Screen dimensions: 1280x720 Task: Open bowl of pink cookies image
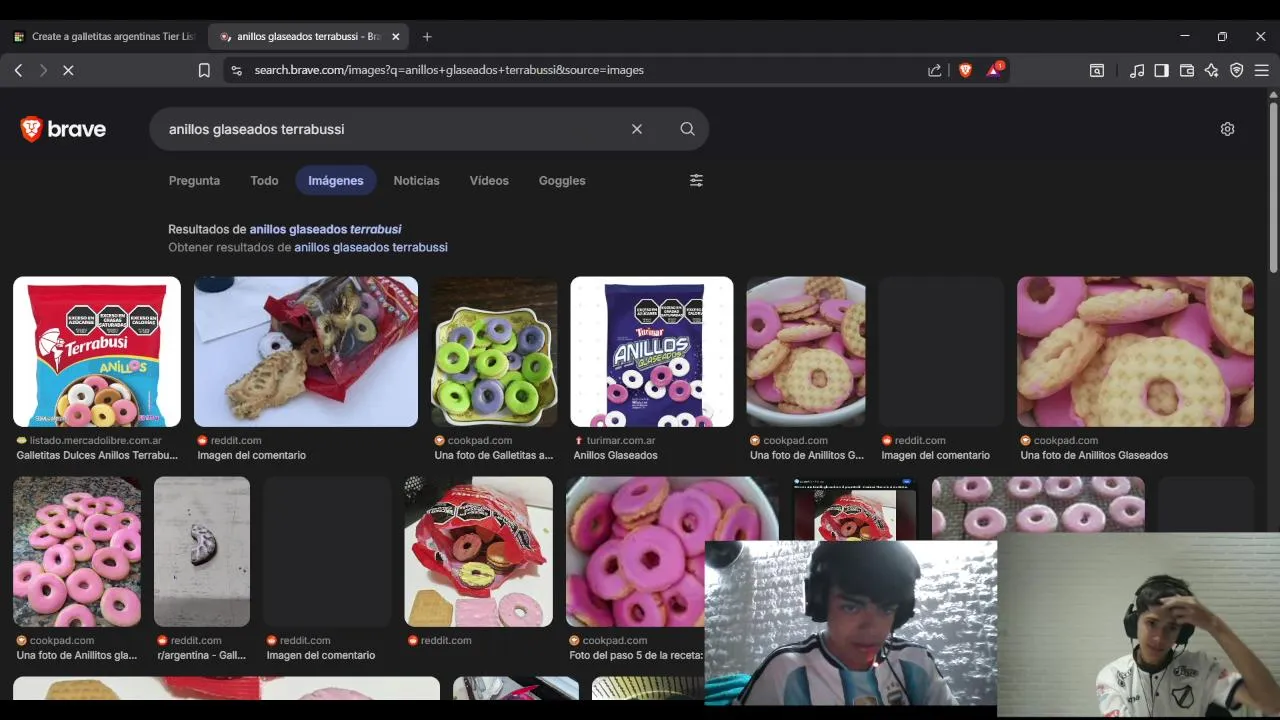tap(806, 352)
